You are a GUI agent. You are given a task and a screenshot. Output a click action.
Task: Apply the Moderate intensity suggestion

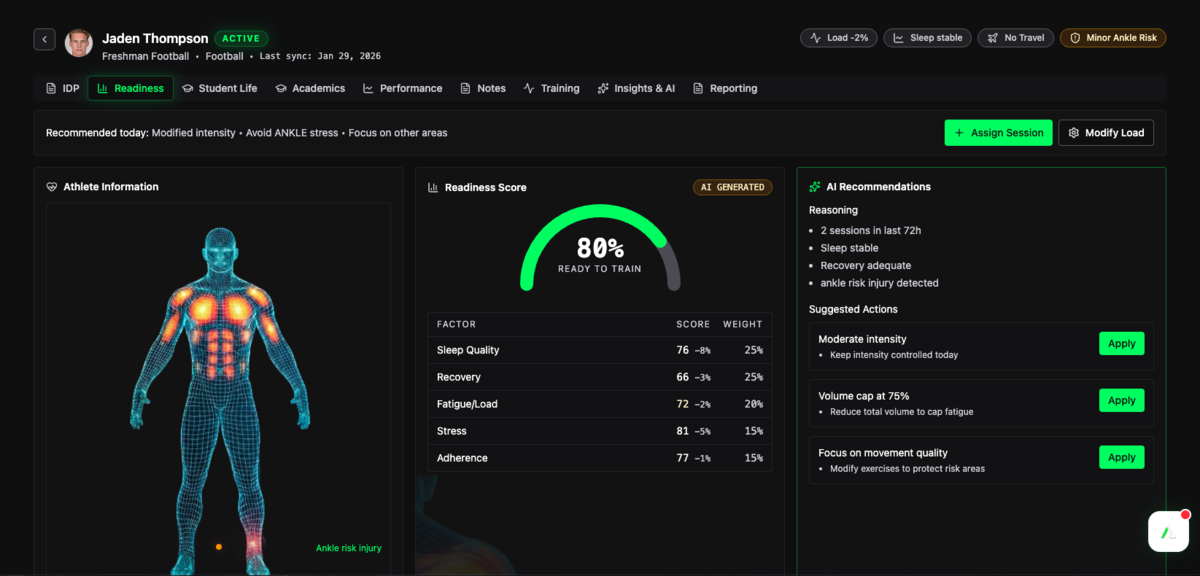(x=1121, y=344)
